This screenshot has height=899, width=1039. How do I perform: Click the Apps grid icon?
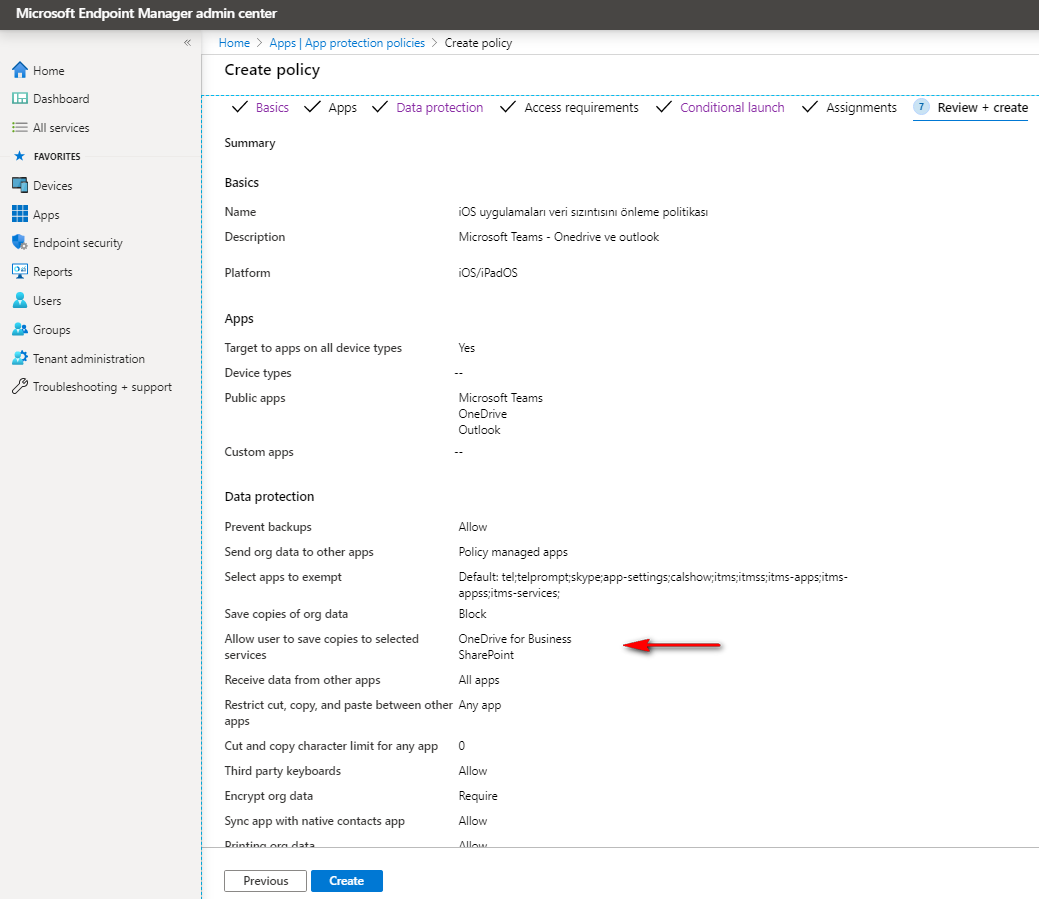[x=20, y=214]
